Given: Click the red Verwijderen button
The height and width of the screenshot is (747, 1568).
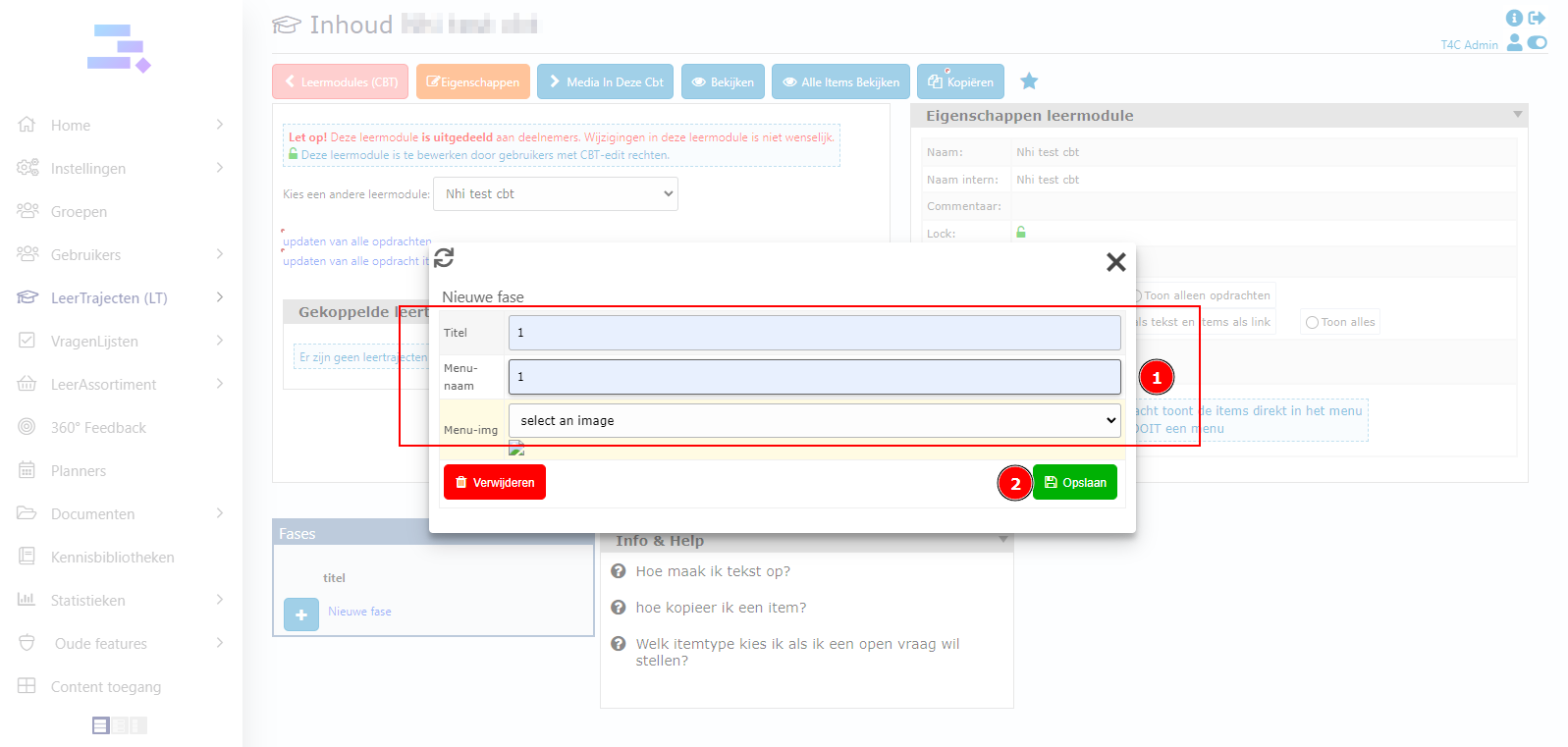Looking at the screenshot, I should tap(495, 482).
